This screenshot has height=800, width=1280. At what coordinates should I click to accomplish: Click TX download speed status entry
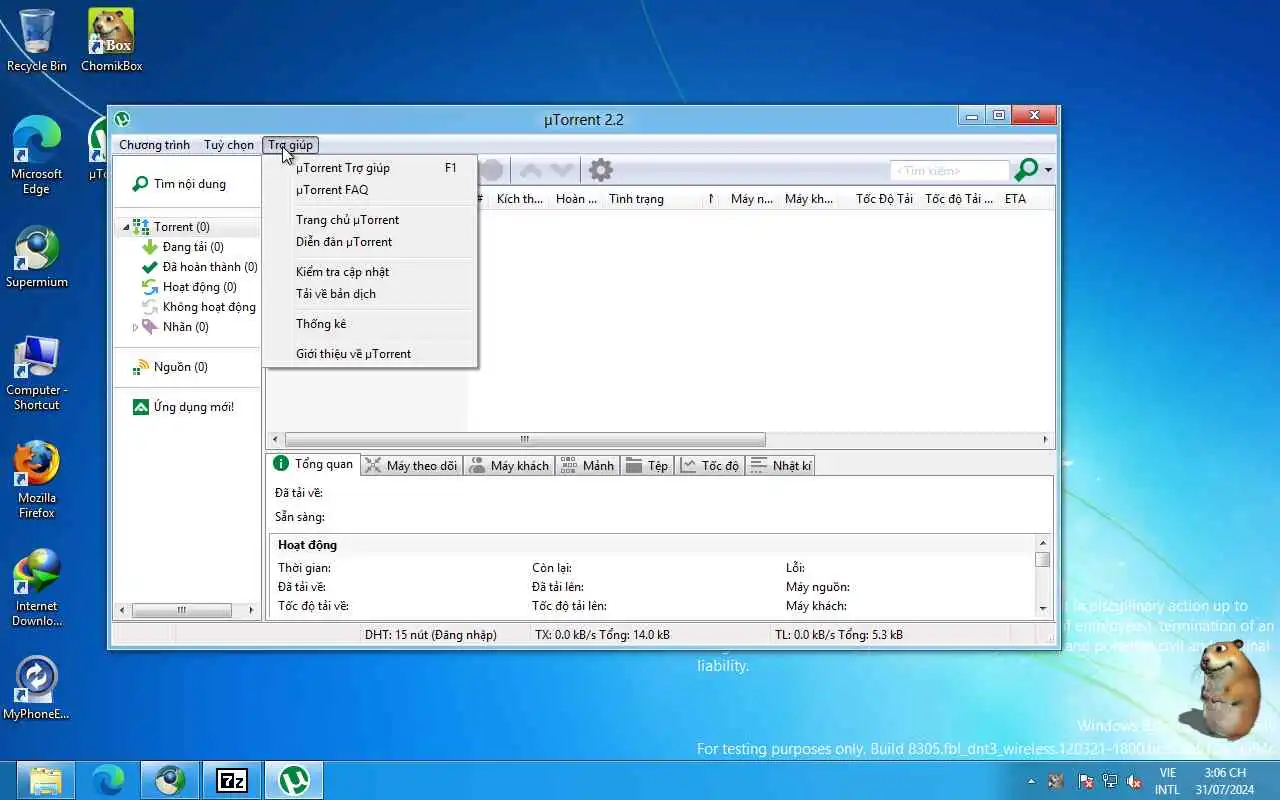point(603,635)
